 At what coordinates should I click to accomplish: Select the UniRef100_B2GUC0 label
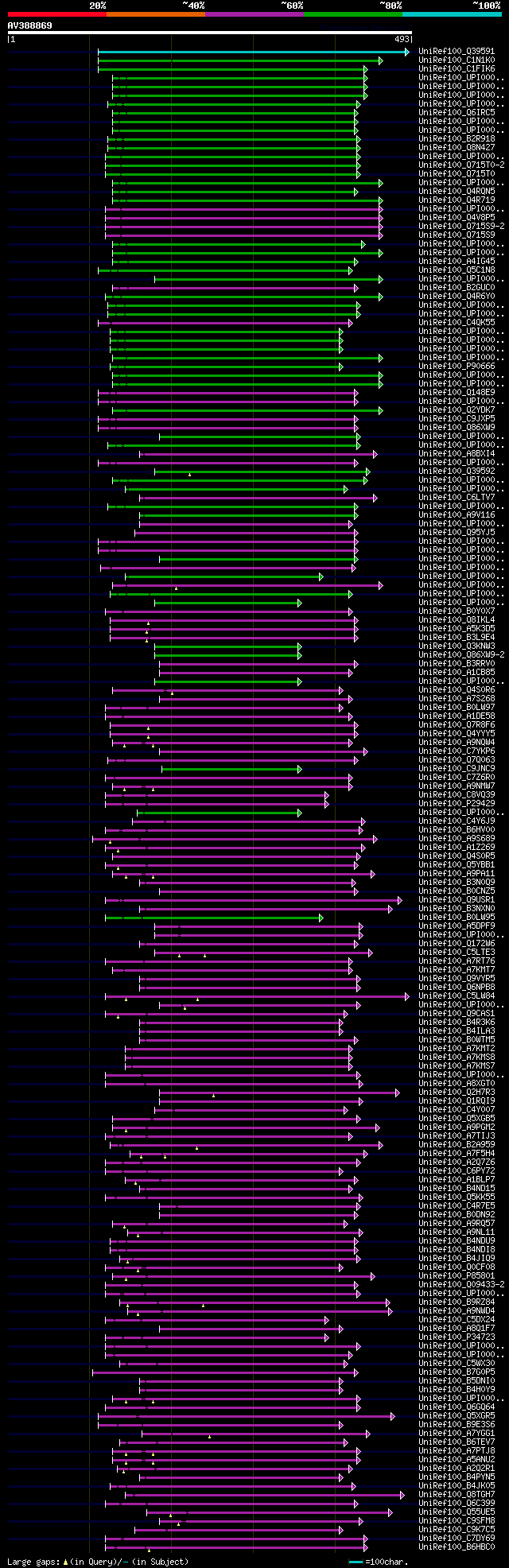pos(457,288)
